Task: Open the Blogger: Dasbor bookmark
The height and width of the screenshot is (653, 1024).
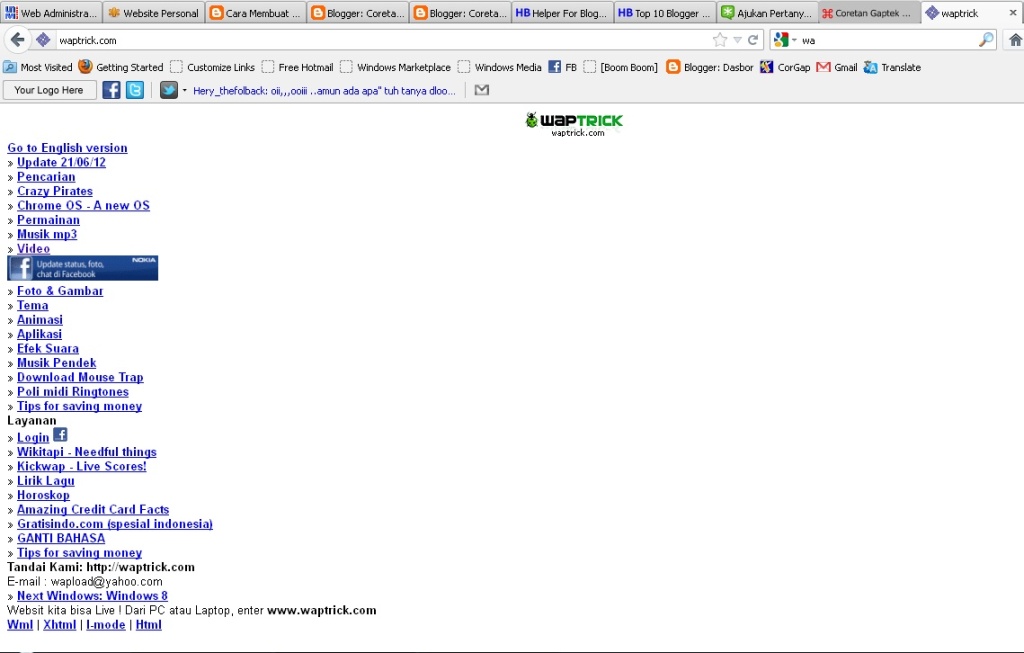Action: click(710, 67)
